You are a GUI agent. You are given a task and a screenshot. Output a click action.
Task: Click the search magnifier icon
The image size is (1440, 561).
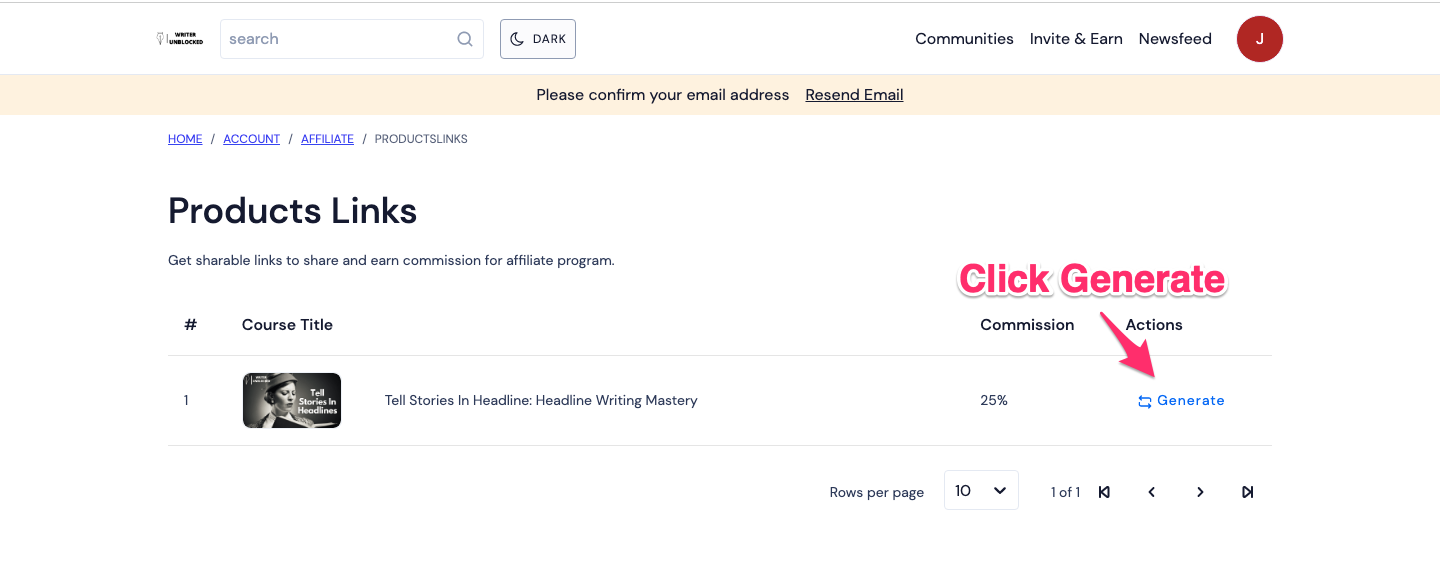point(465,39)
